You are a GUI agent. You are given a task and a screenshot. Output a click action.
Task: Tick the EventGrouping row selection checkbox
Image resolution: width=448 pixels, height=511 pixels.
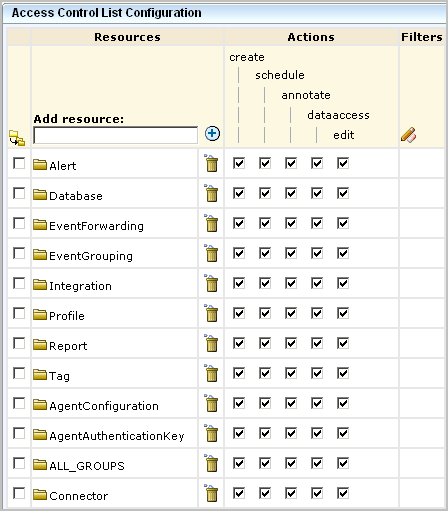tap(19, 253)
